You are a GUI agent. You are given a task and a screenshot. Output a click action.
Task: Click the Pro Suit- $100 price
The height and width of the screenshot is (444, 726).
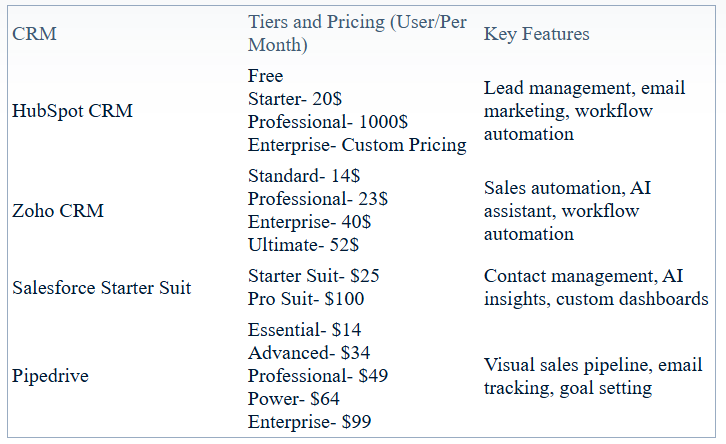(306, 299)
